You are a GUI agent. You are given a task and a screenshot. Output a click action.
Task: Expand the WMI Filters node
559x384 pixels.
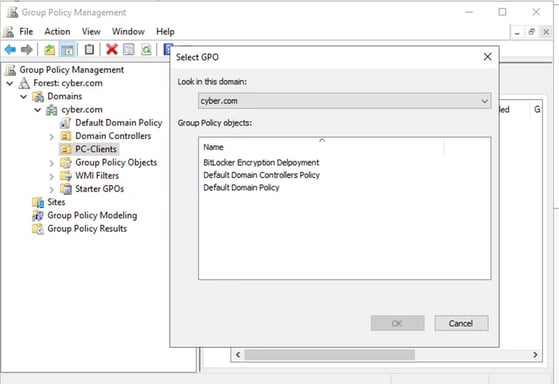click(51, 176)
